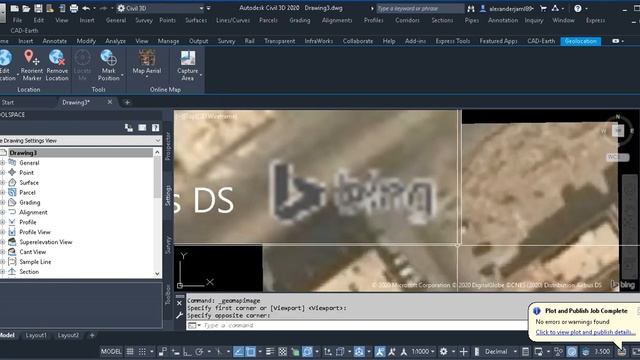This screenshot has width=640, height=360.
Task: Click the Undo arrow icon
Action: point(86,8)
